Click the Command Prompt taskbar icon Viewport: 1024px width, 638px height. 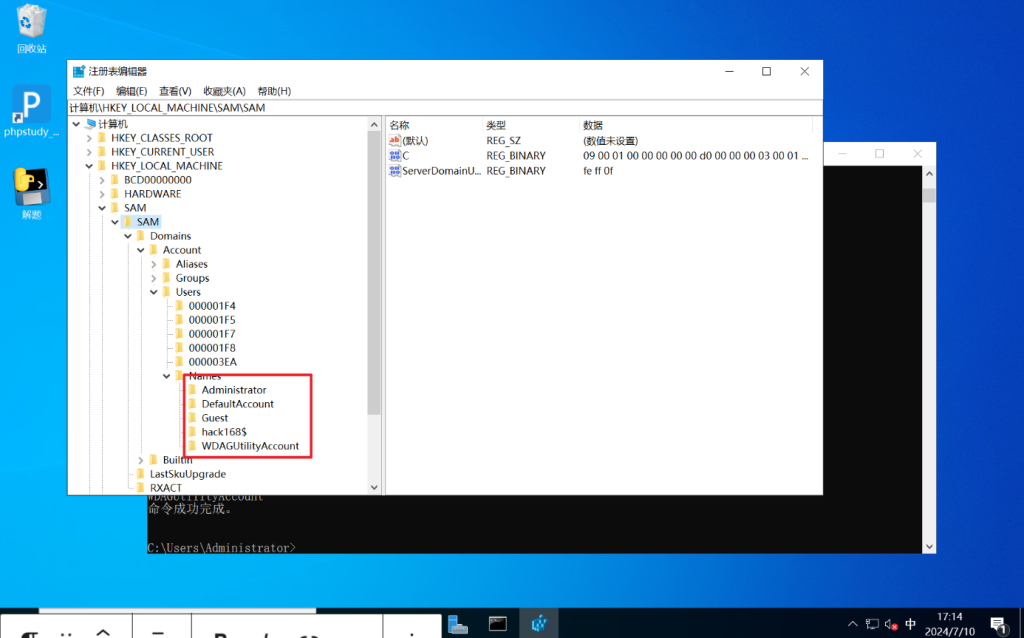tap(498, 623)
